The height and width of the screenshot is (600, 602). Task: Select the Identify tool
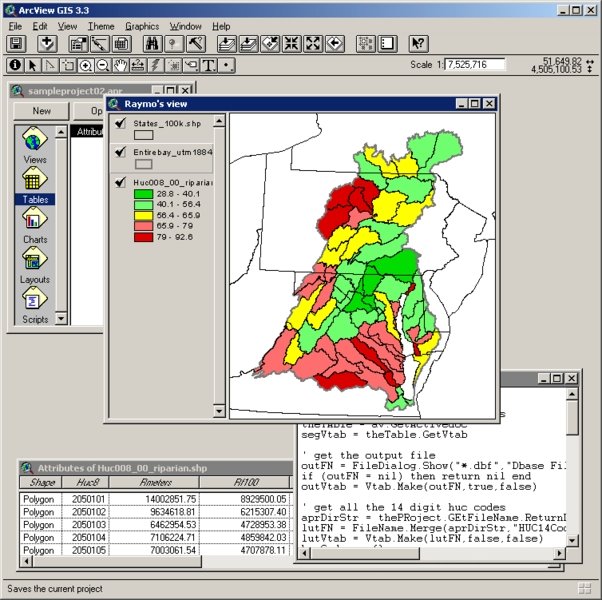click(15, 65)
